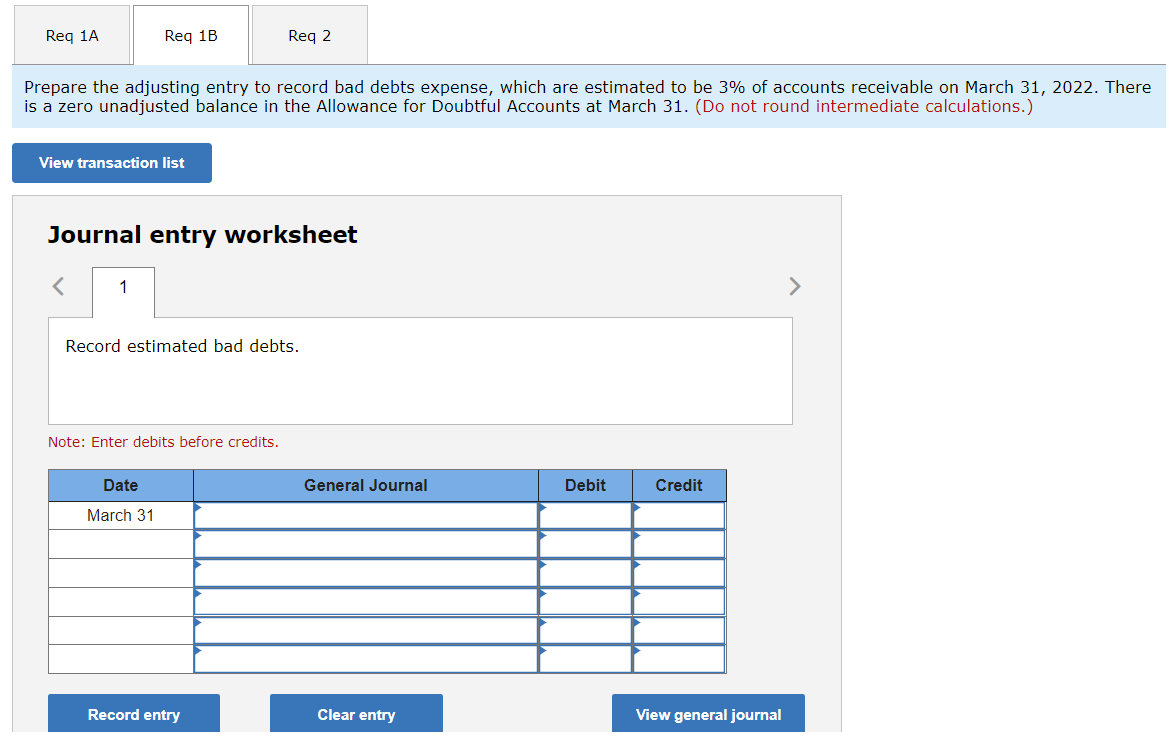
Task: Click the Credit field in the third row
Action: pos(679,573)
